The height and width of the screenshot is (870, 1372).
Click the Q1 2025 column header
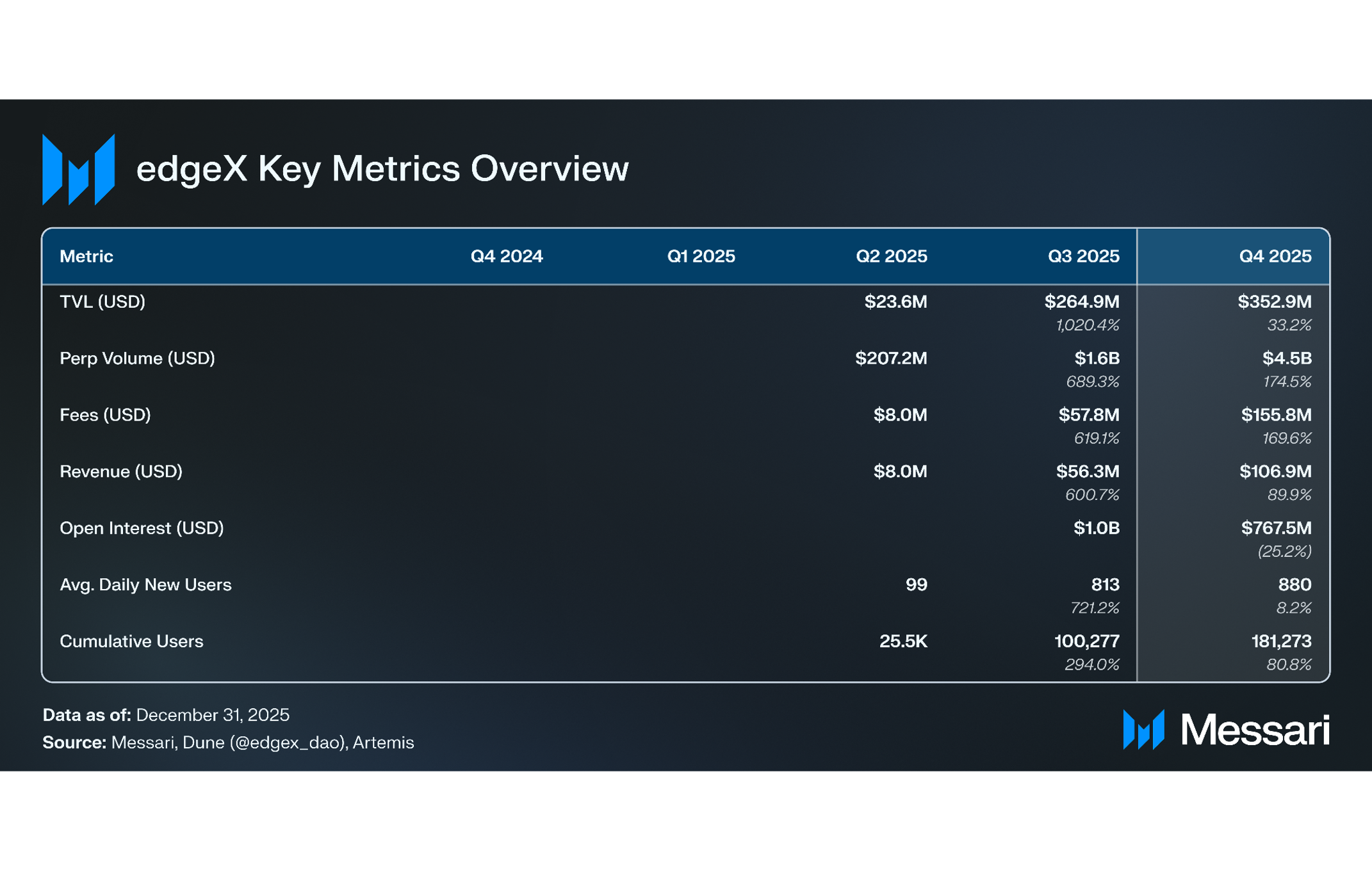click(x=701, y=256)
